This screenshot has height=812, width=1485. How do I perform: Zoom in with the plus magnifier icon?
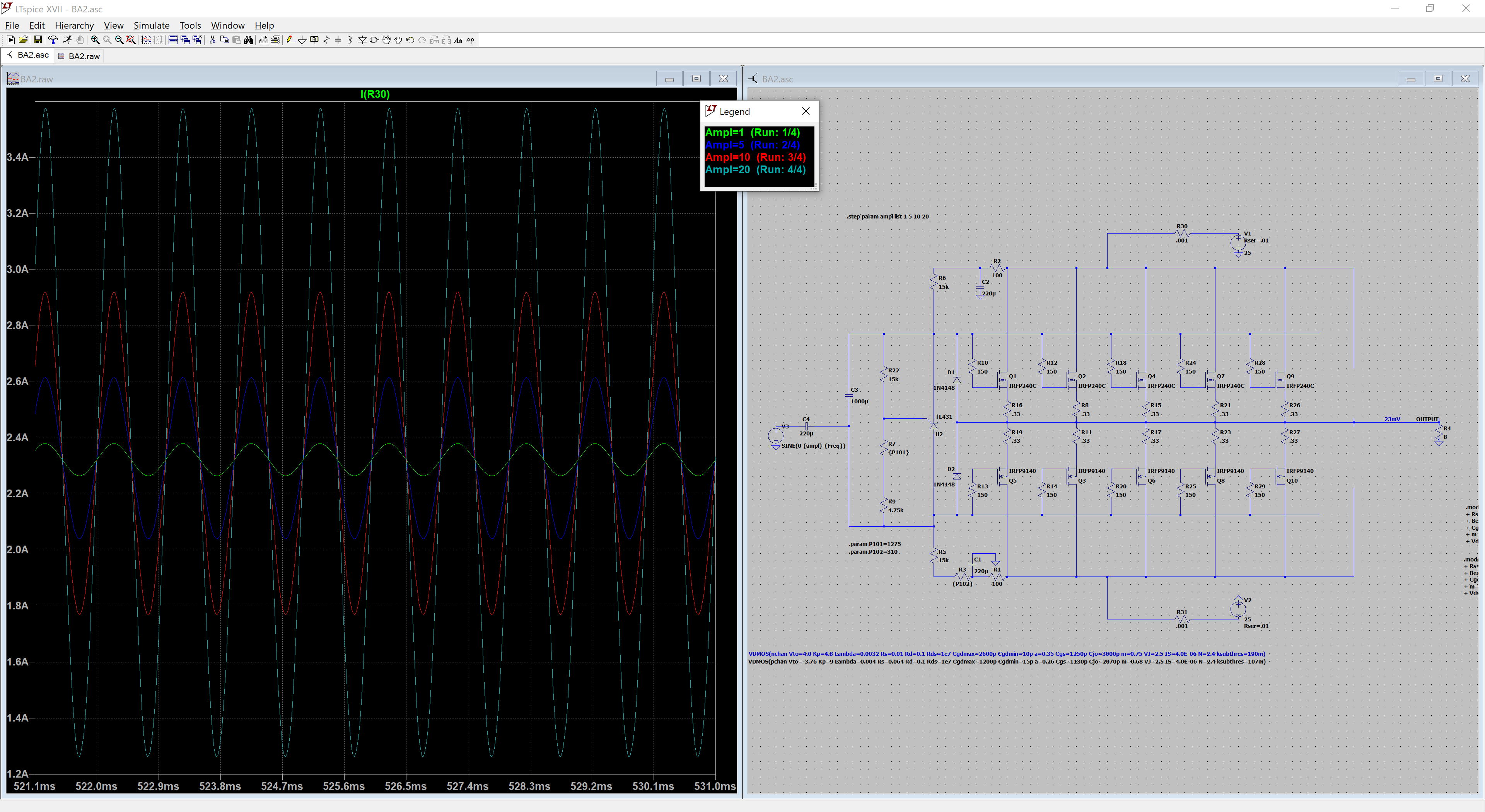(95, 40)
